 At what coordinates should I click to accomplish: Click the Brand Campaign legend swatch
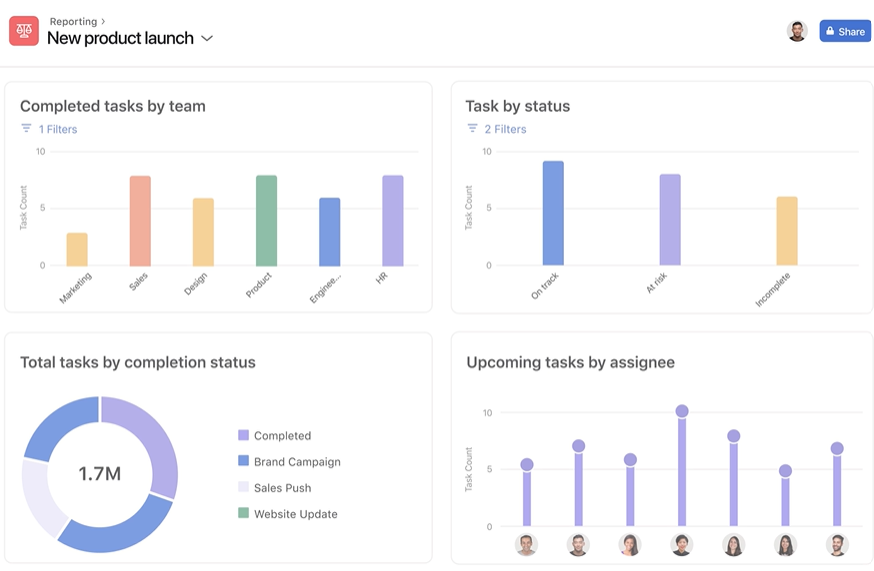pos(243,461)
